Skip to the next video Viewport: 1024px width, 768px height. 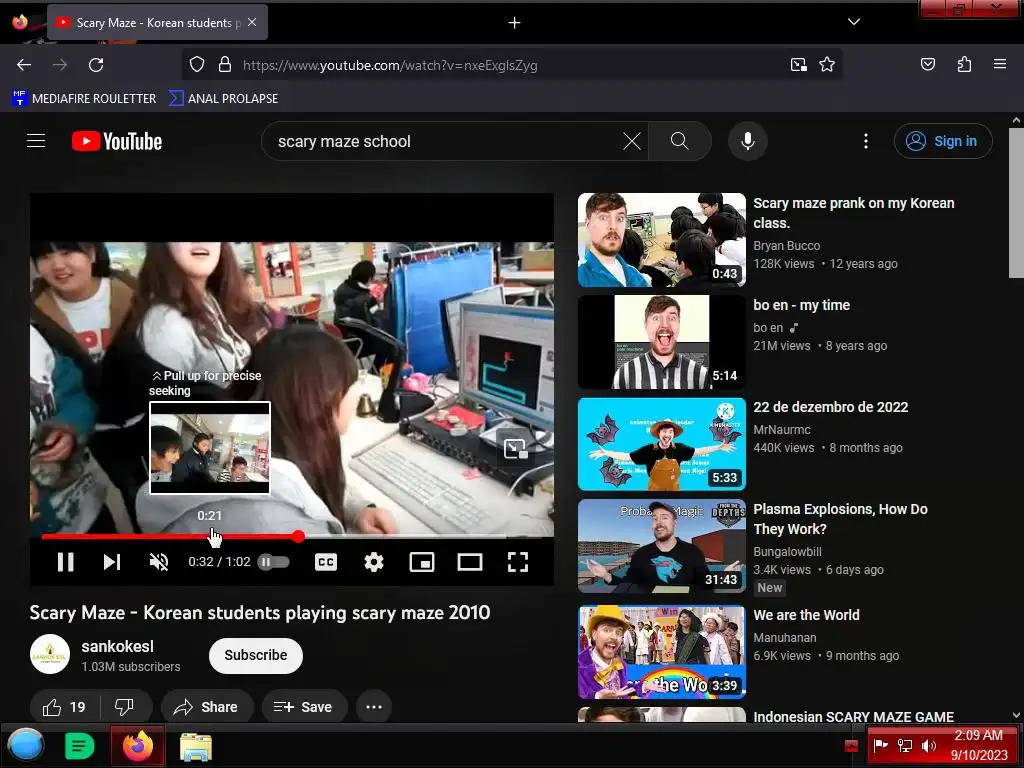(x=112, y=562)
